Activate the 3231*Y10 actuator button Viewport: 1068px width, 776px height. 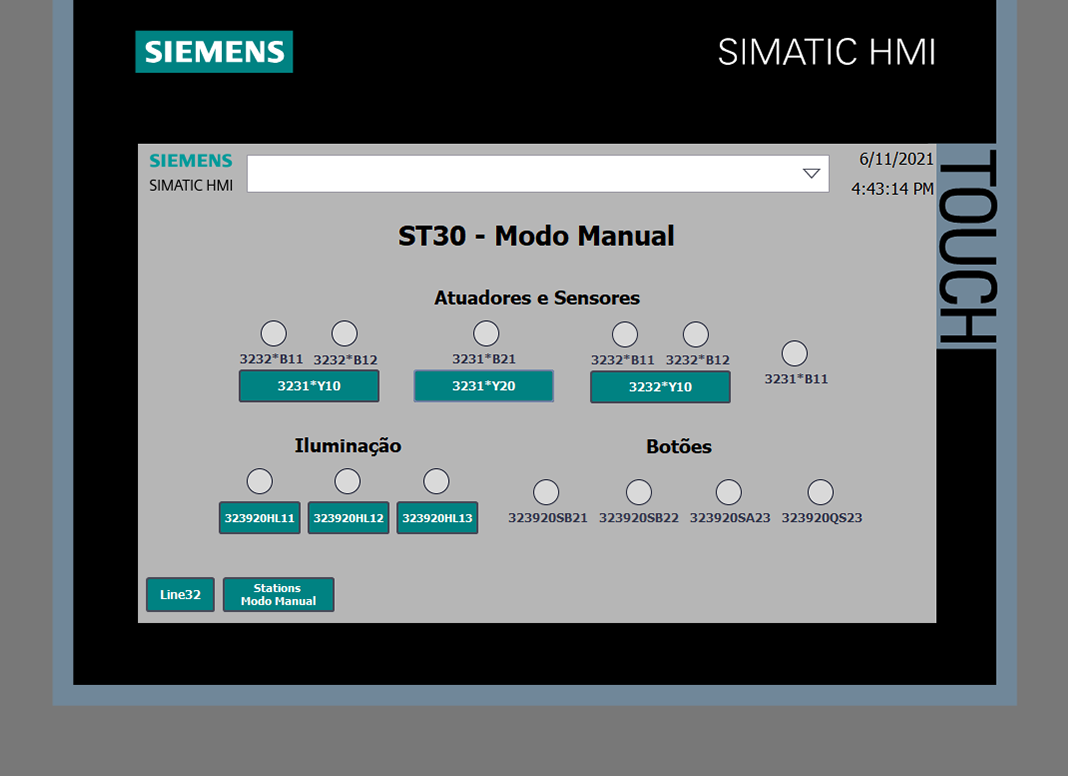(309, 386)
